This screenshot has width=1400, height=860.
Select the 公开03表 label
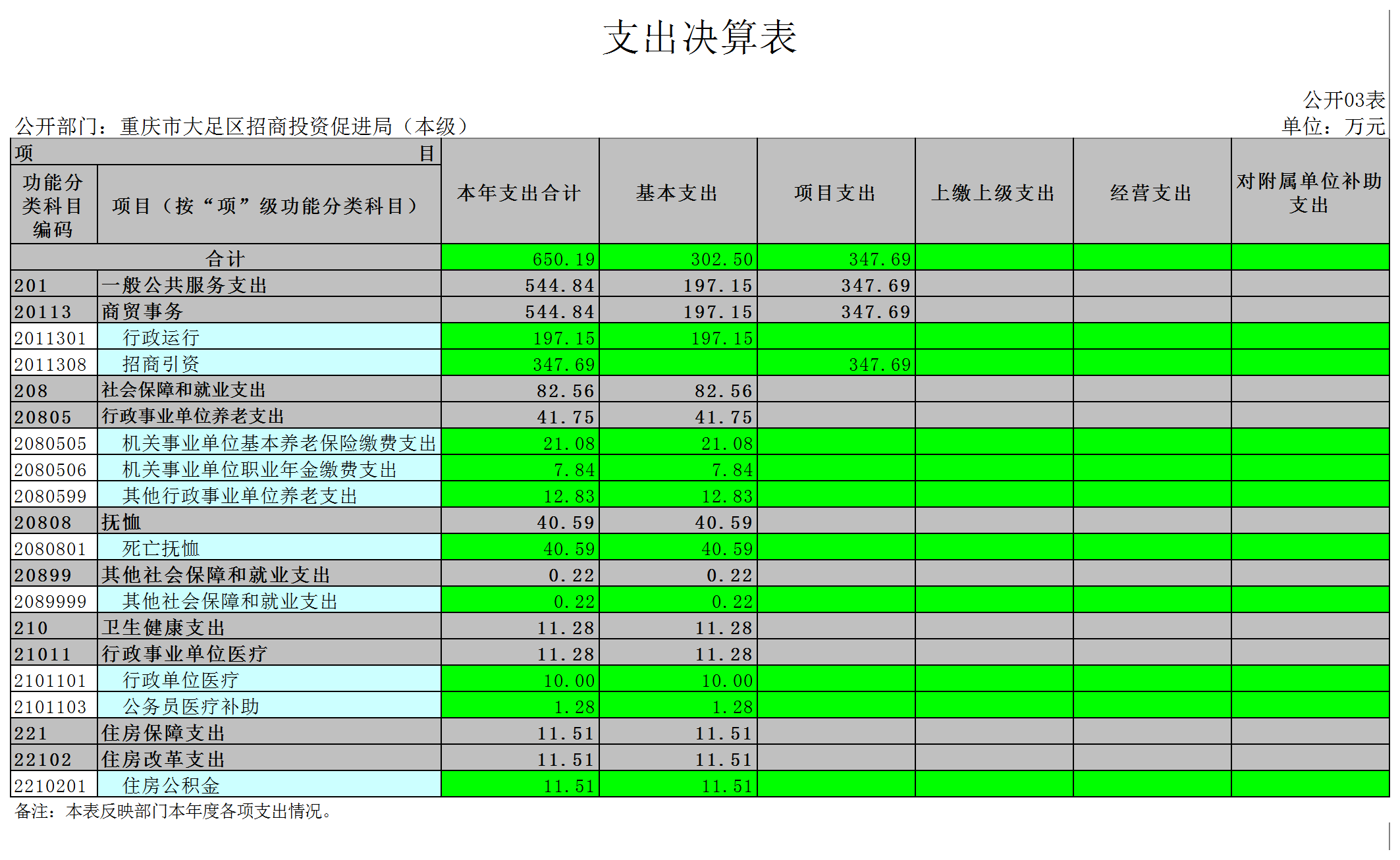pos(1344,100)
